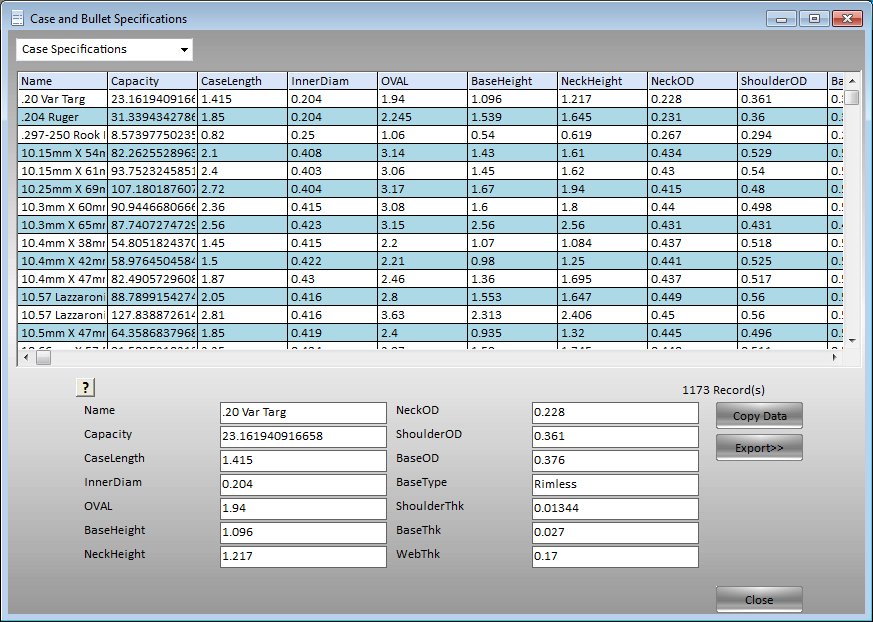Click the Export>> button
873x622 pixels.
pyautogui.click(x=758, y=447)
